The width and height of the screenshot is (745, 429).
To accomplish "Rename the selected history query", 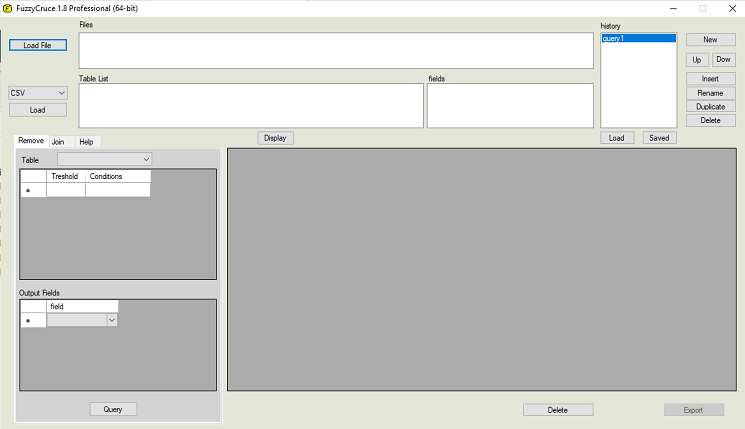I will pos(710,93).
